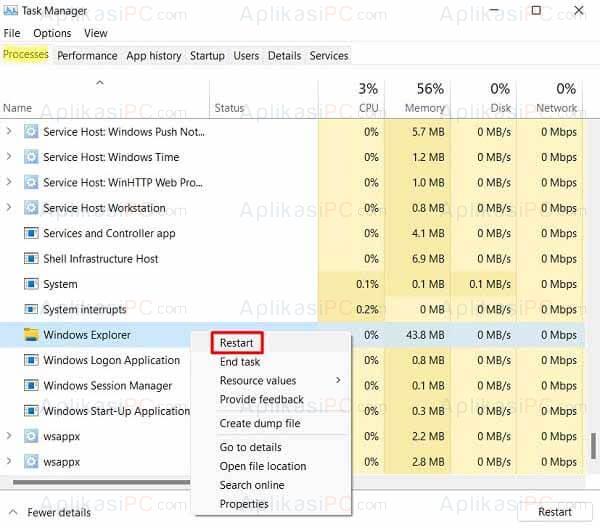Click the System process icon

[31, 284]
